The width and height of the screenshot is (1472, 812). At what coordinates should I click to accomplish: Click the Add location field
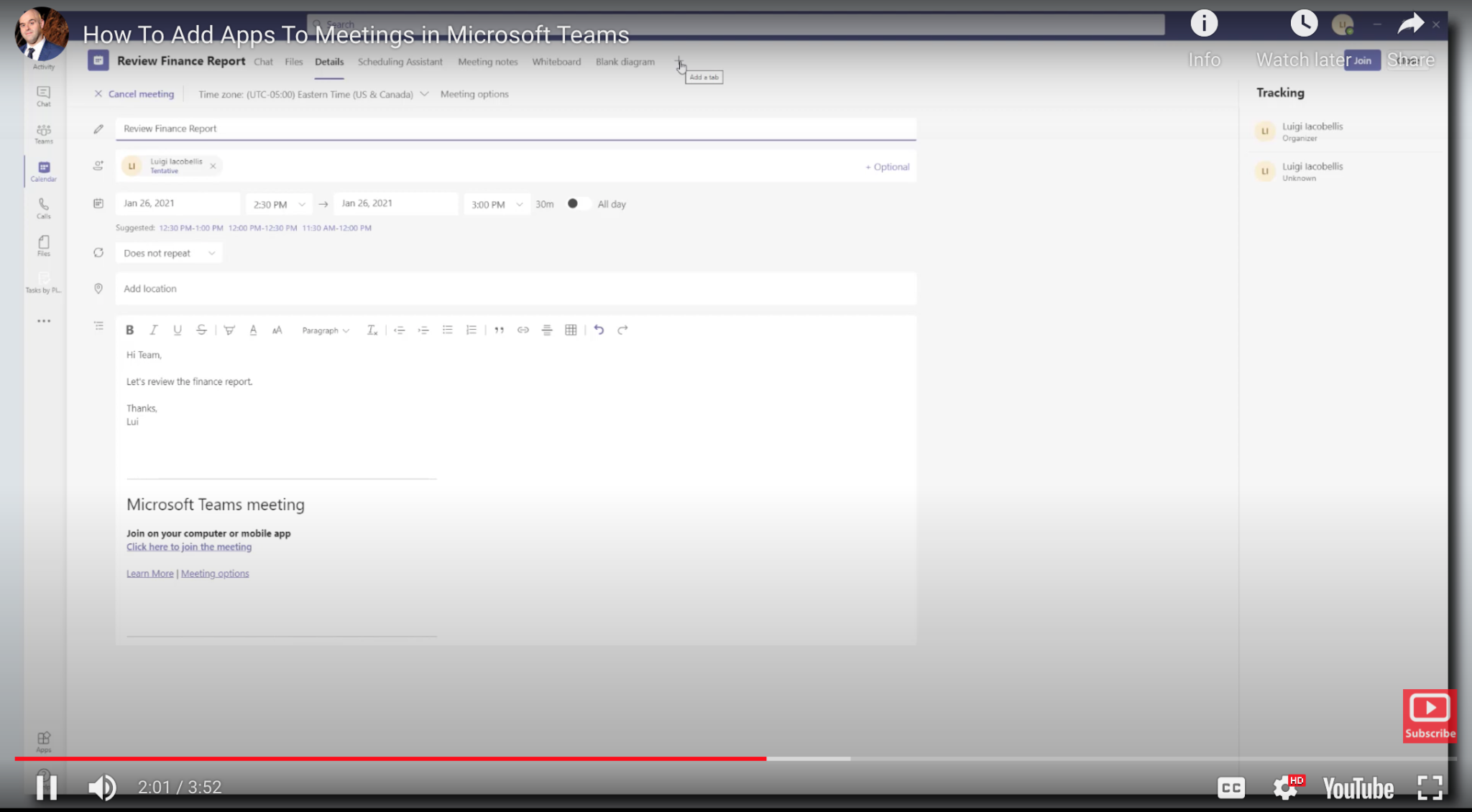tap(516, 289)
